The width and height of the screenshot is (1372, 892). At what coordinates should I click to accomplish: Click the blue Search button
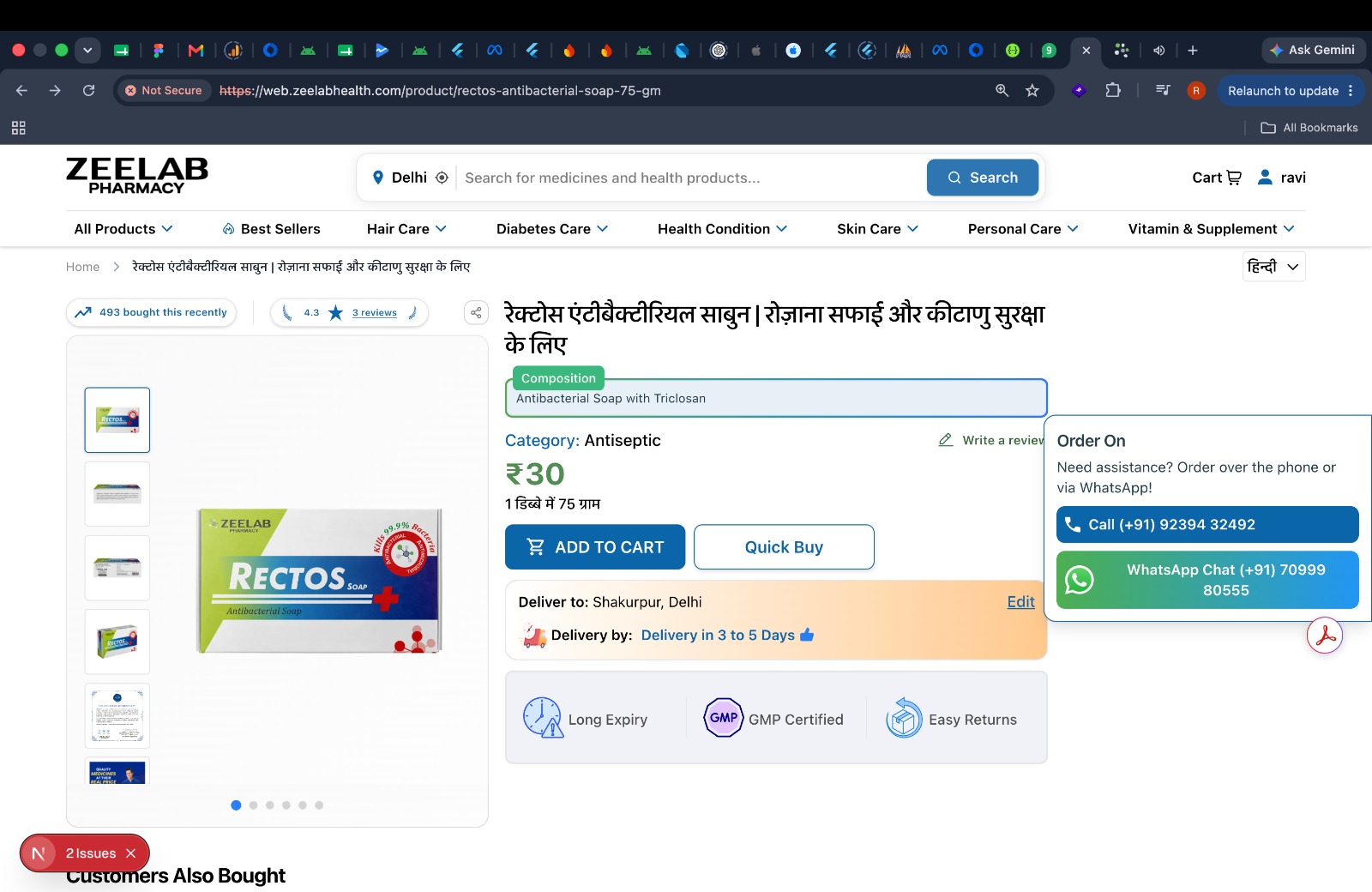point(983,178)
